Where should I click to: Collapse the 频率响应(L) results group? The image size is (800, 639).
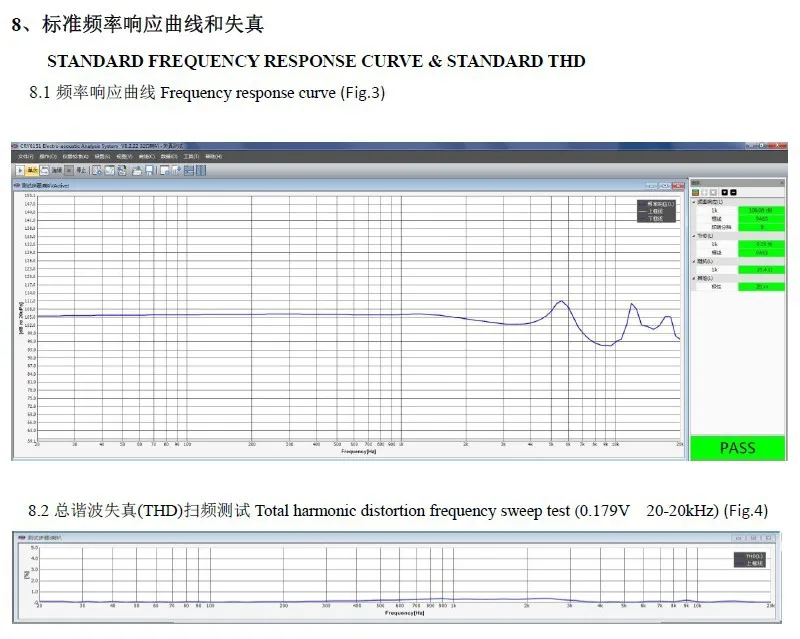[x=693, y=202]
